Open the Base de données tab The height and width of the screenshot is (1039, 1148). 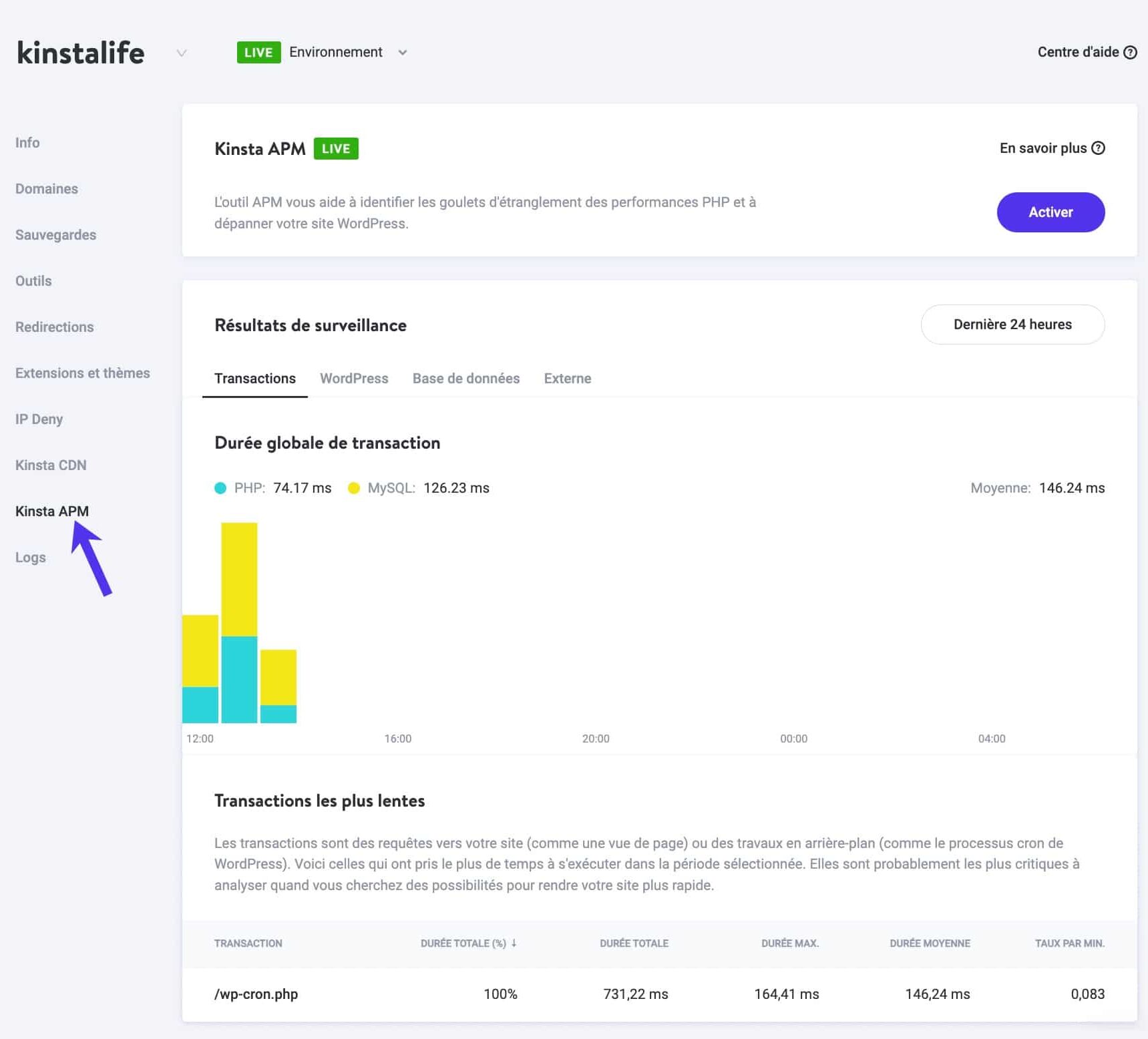pyautogui.click(x=465, y=378)
